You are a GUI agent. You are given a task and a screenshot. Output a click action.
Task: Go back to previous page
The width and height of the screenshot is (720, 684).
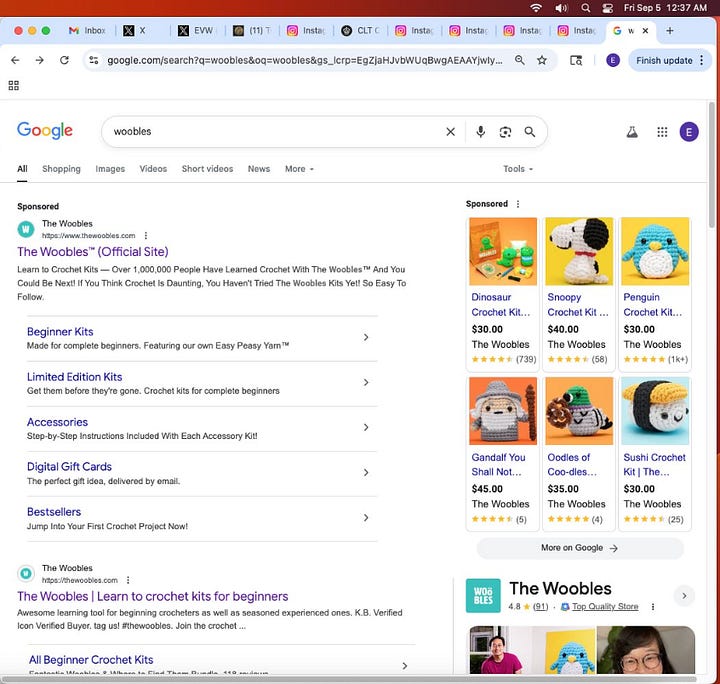(x=15, y=60)
